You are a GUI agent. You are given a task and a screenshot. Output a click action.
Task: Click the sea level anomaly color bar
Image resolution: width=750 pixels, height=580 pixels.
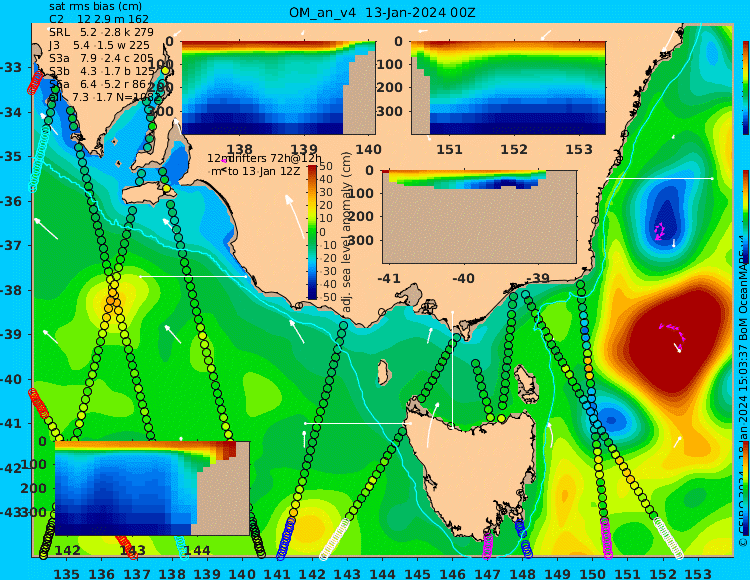tap(312, 232)
